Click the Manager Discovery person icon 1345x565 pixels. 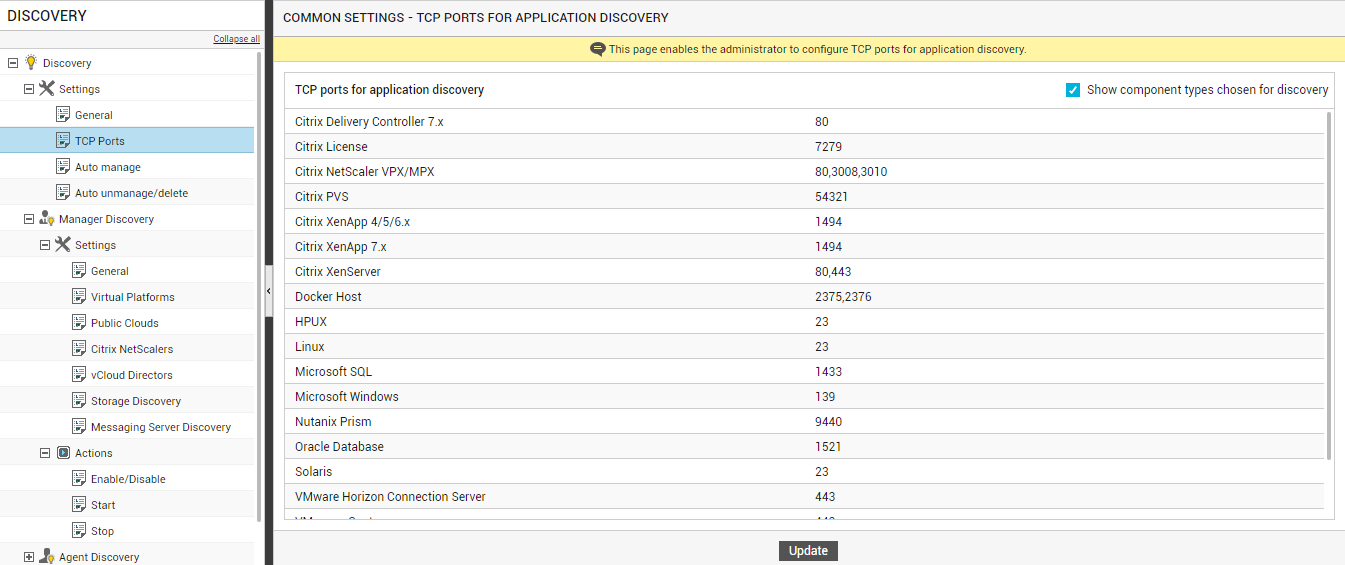pos(46,218)
